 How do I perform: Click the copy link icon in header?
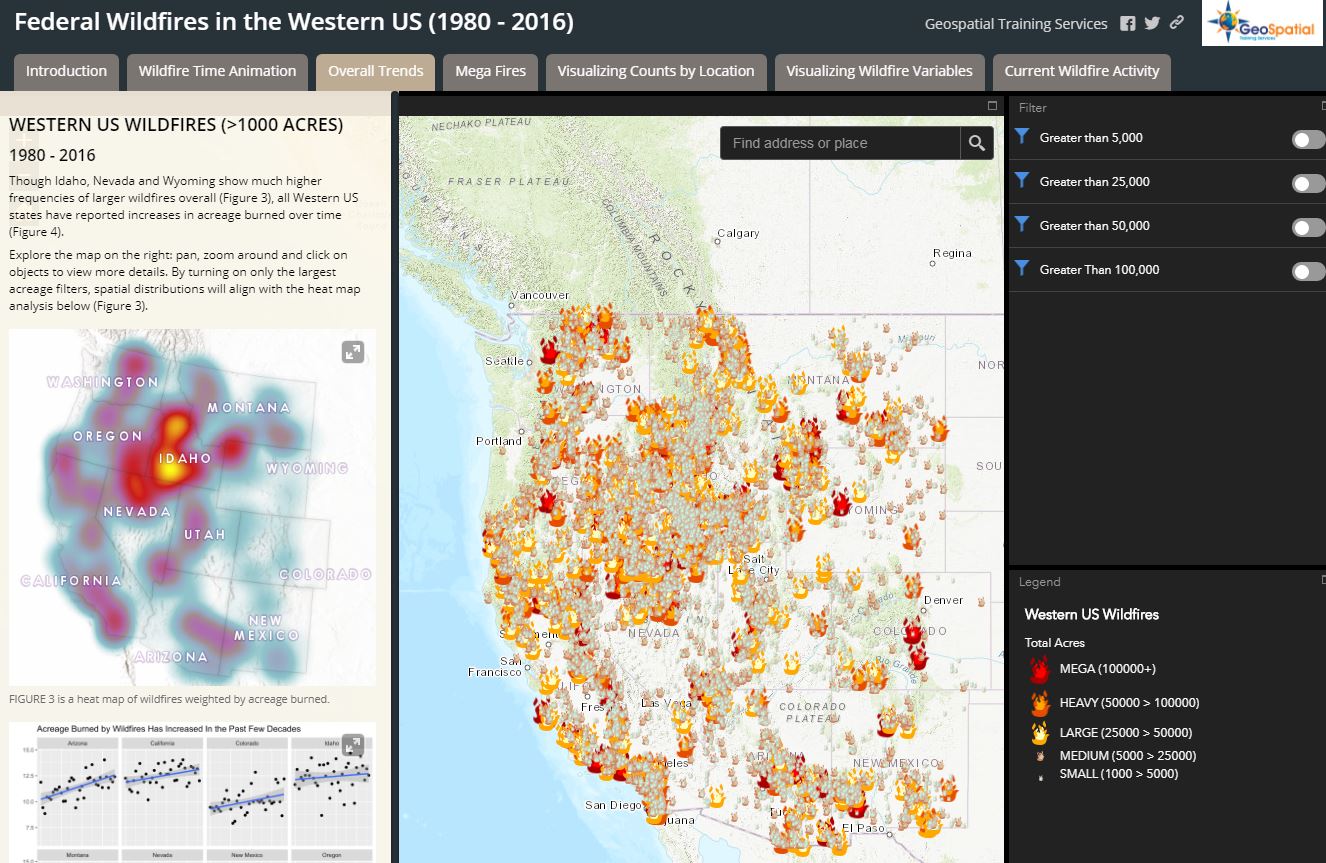[x=1177, y=24]
